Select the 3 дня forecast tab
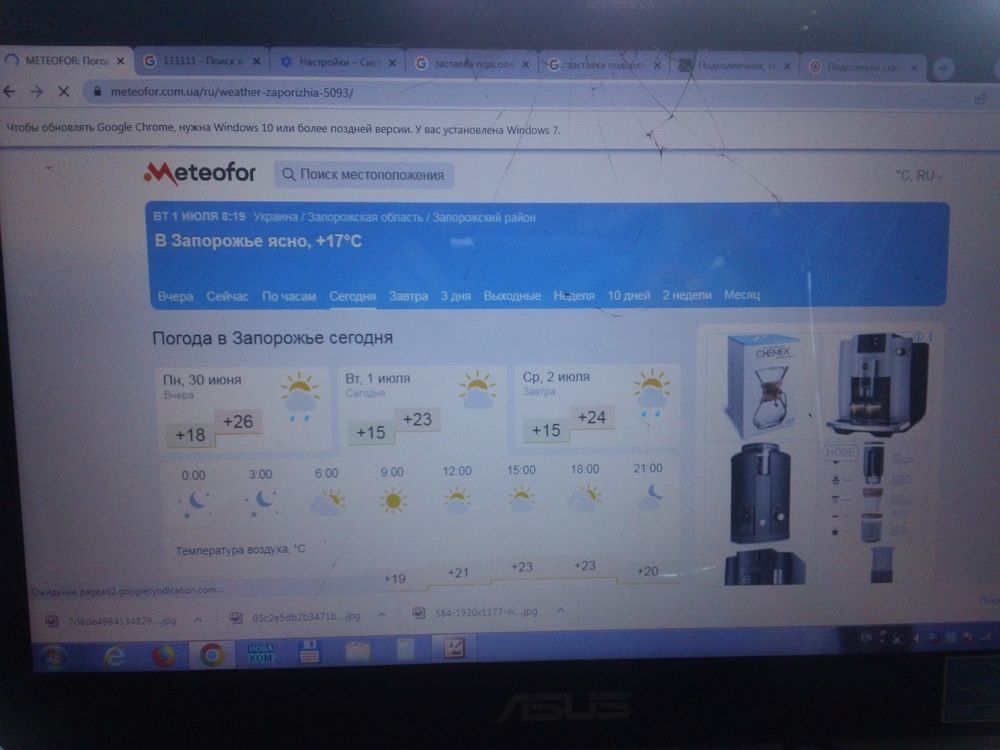 [455, 296]
